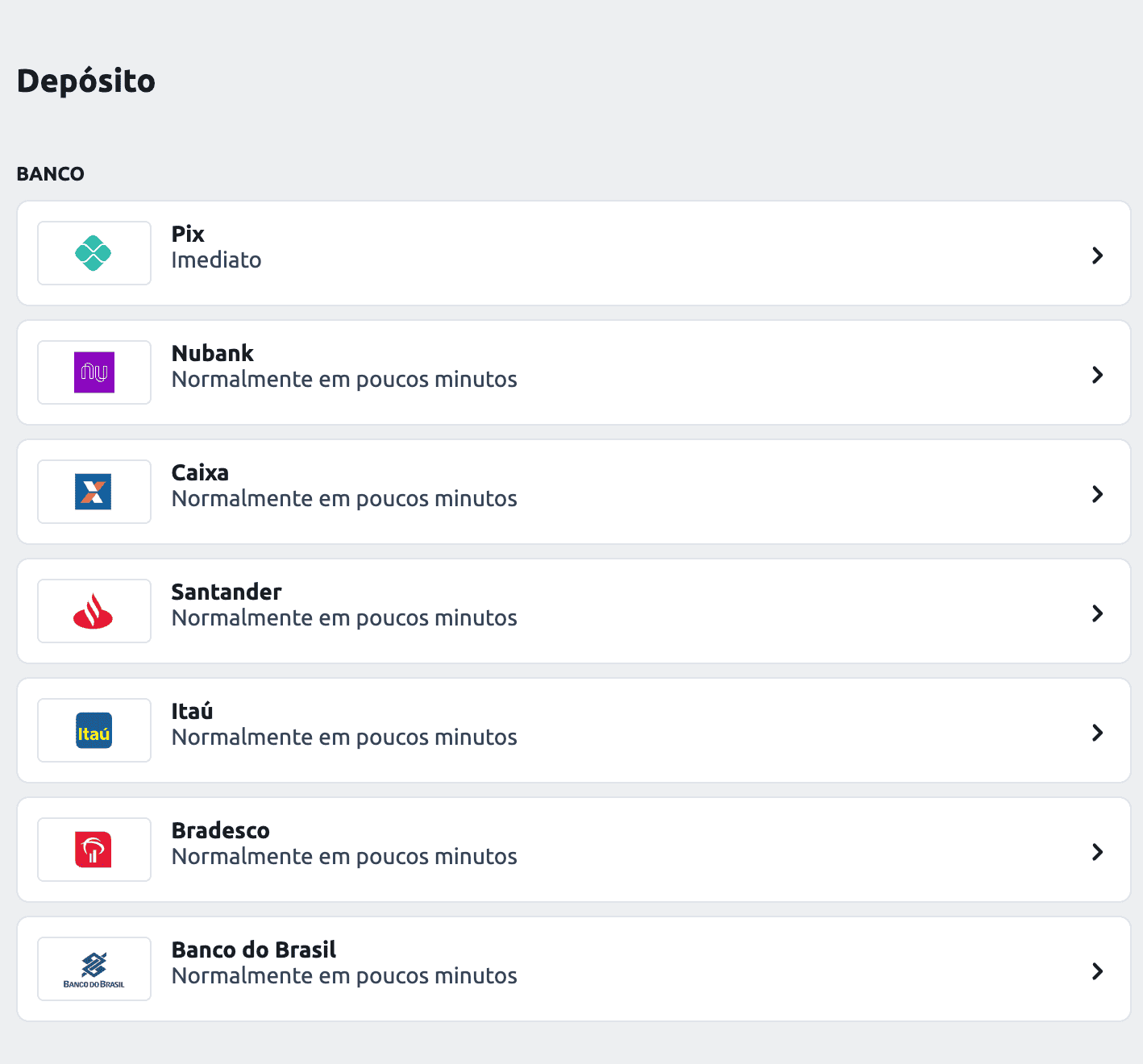Click the 'Imediato' label under Pix
Viewport: 1143px width, 1064px height.
click(x=217, y=260)
